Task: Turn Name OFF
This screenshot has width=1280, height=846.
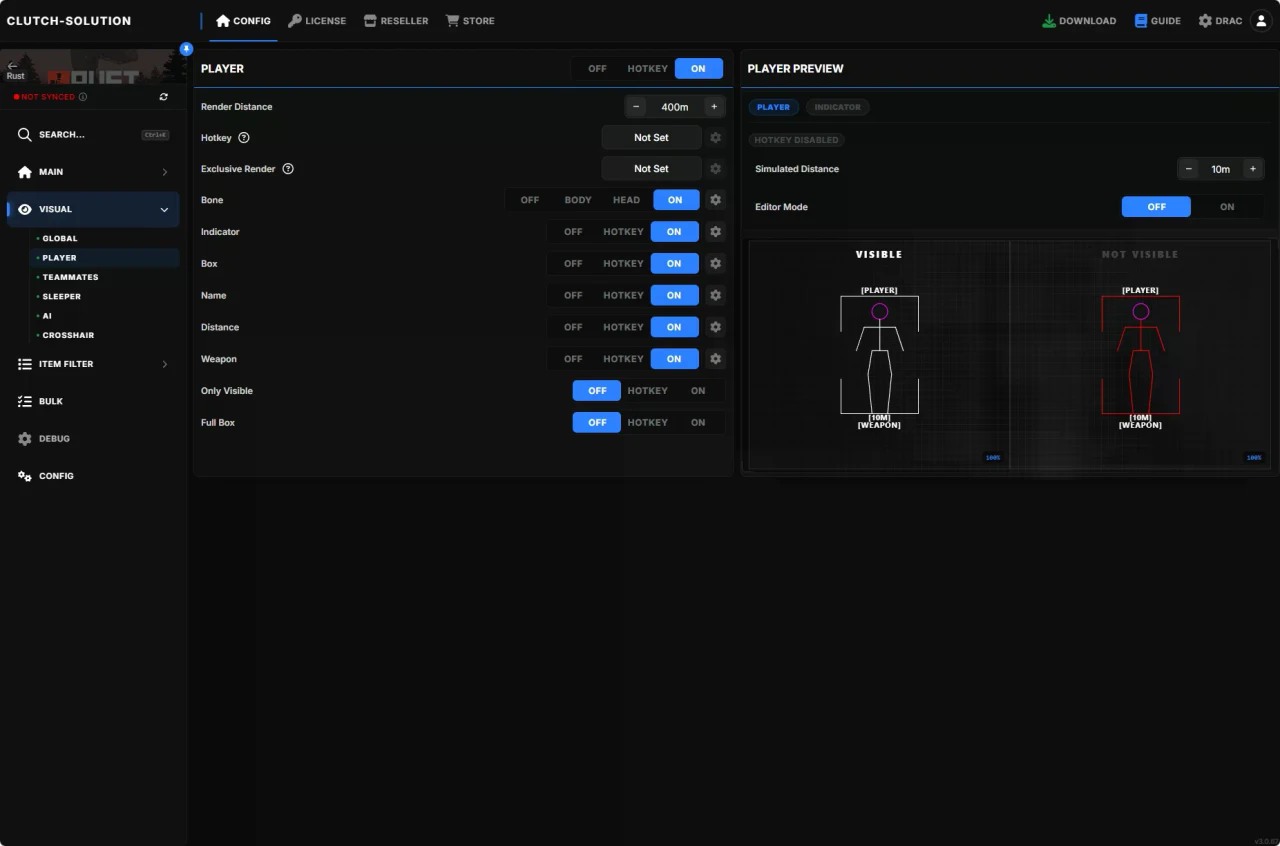Action: 573,295
